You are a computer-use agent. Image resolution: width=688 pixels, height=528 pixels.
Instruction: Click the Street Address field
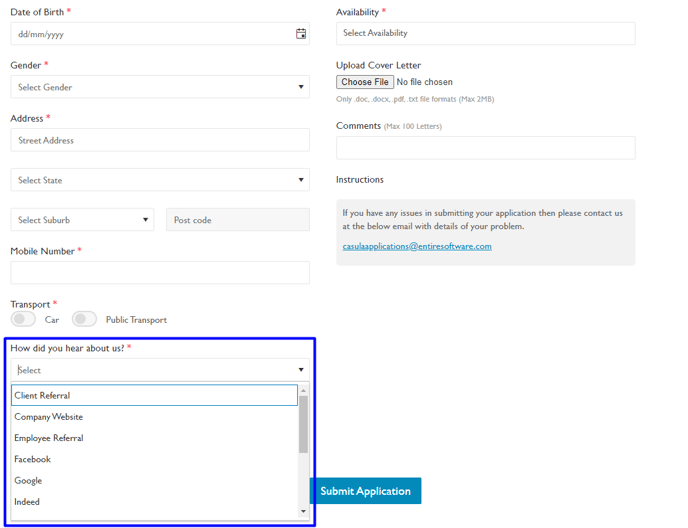[160, 140]
